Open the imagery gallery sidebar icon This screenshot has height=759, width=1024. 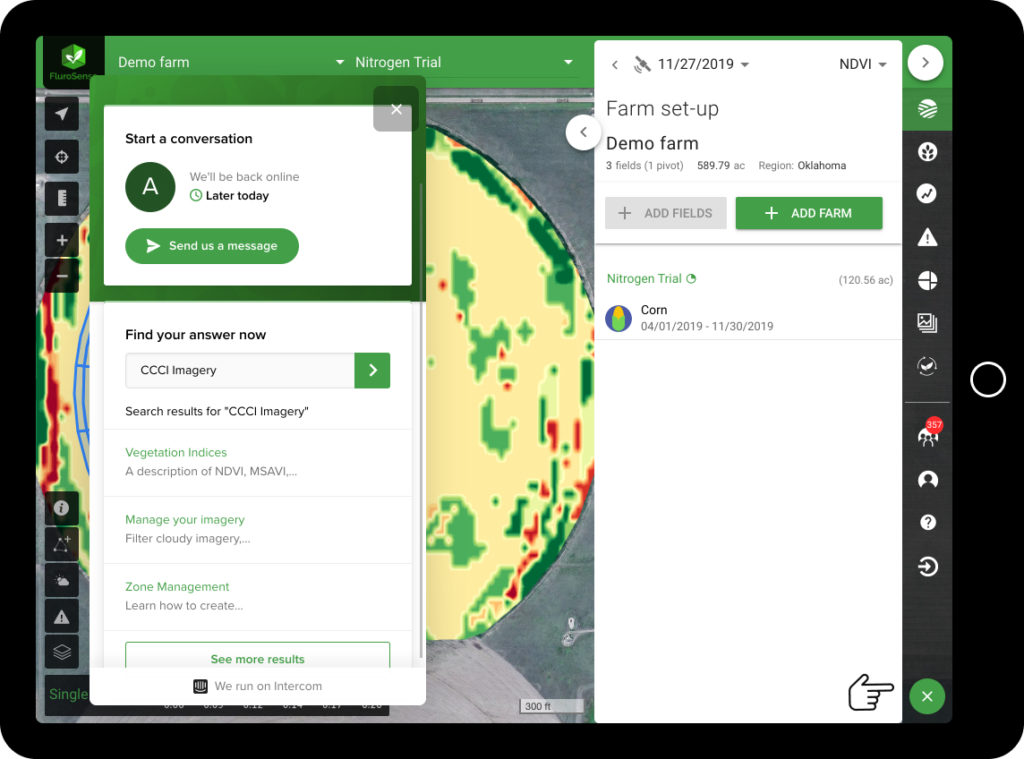point(927,323)
